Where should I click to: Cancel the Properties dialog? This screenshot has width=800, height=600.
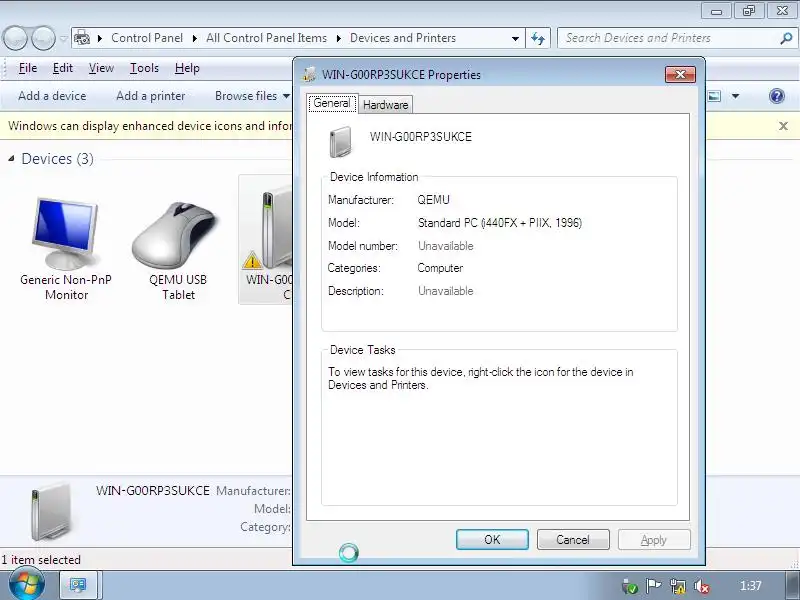pyautogui.click(x=573, y=539)
